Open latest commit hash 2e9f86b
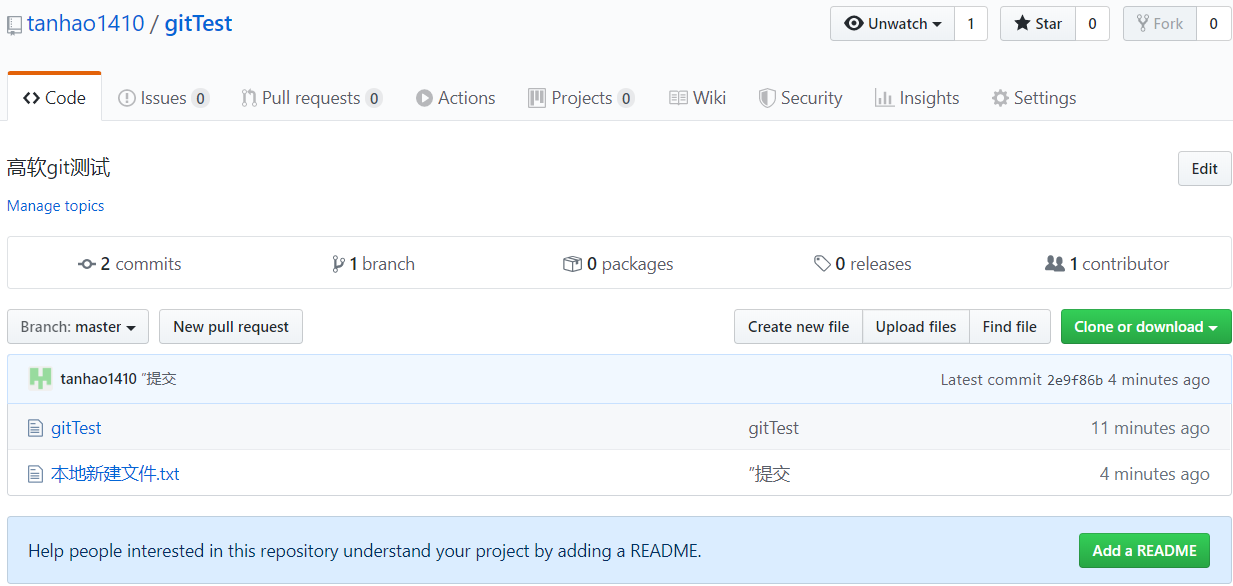Image resolution: width=1233 pixels, height=586 pixels. (x=1074, y=380)
